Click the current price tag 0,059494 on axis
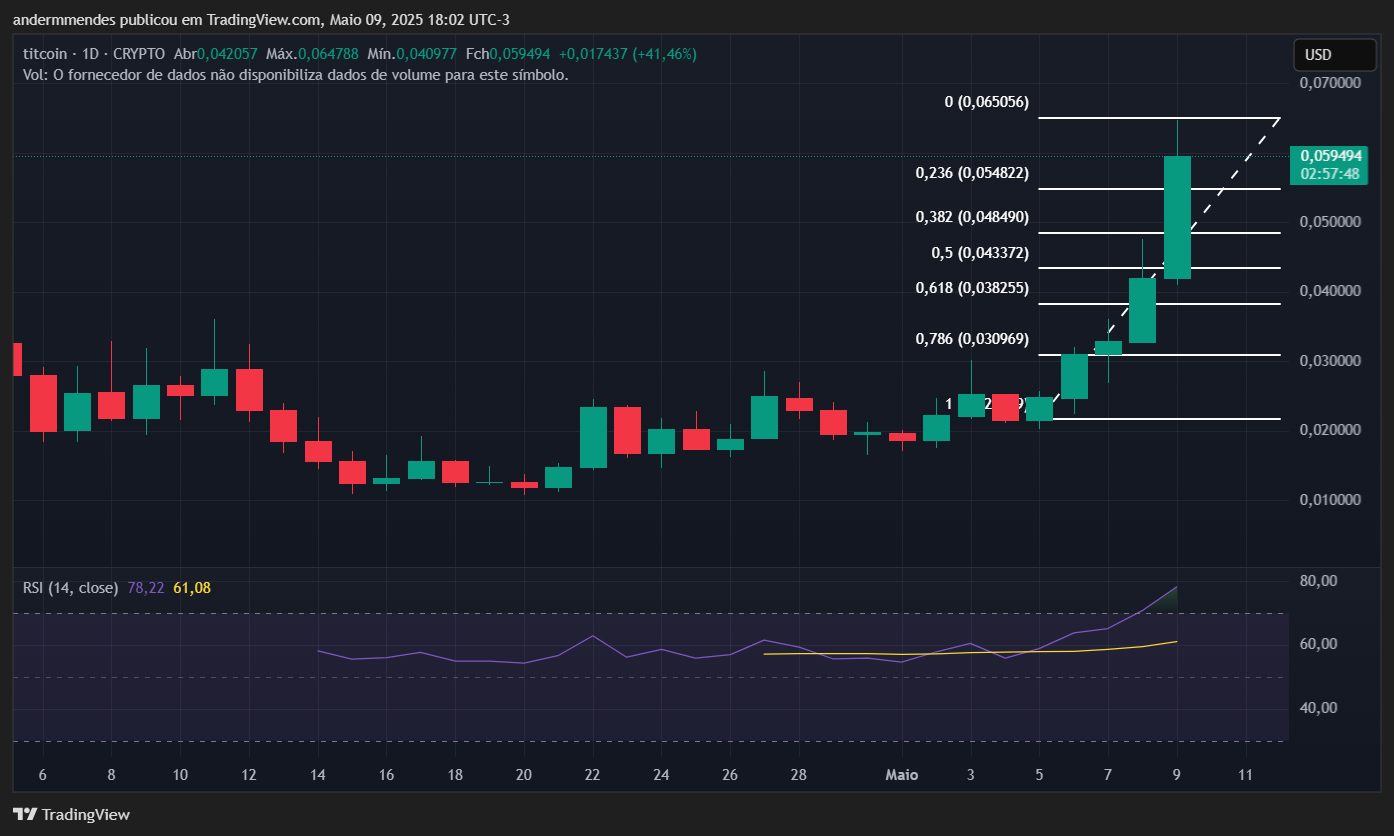Screen dimensions: 1394x836 point(1331,156)
